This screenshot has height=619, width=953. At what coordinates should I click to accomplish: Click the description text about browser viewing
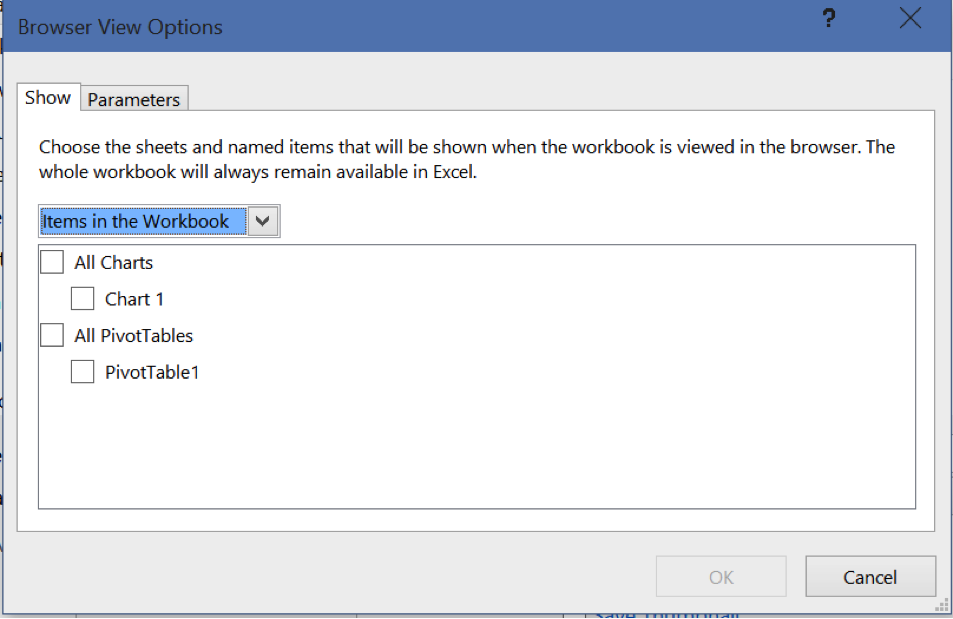[466, 159]
